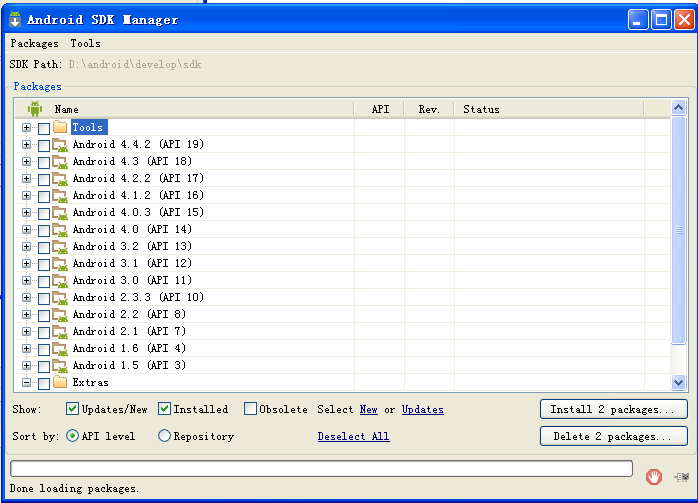This screenshot has height=503, width=698.
Task: Click the Tools folder icon
Action: point(60,127)
